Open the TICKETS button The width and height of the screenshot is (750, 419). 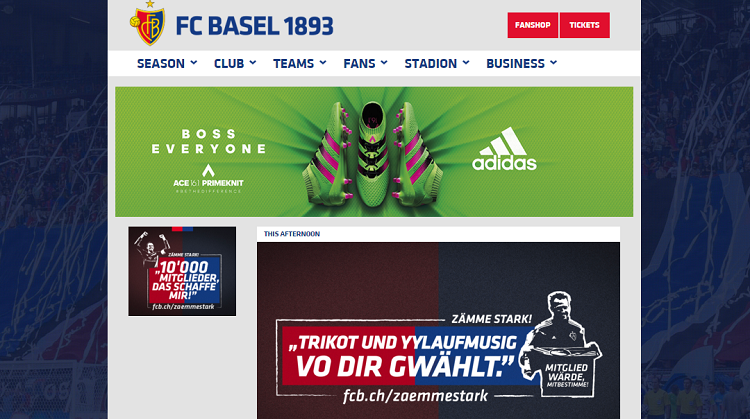click(x=585, y=25)
